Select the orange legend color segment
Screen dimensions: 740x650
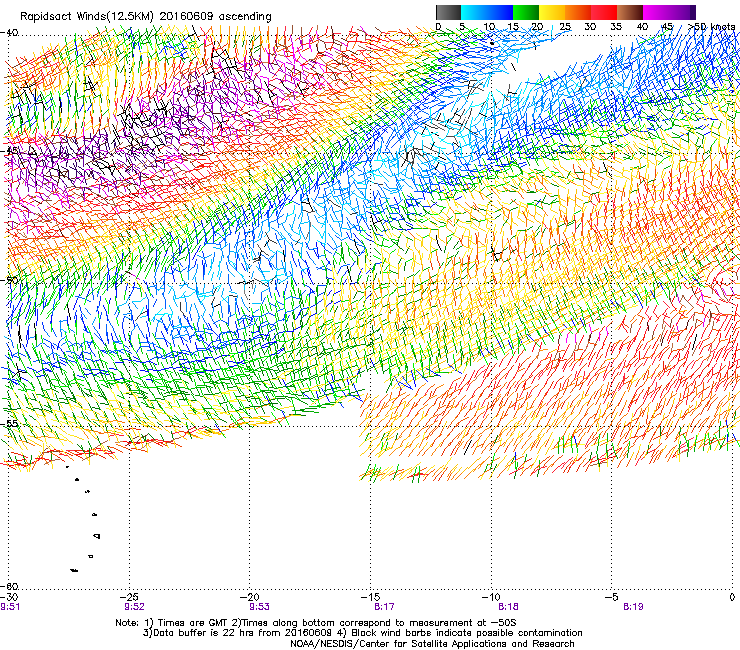(x=578, y=12)
